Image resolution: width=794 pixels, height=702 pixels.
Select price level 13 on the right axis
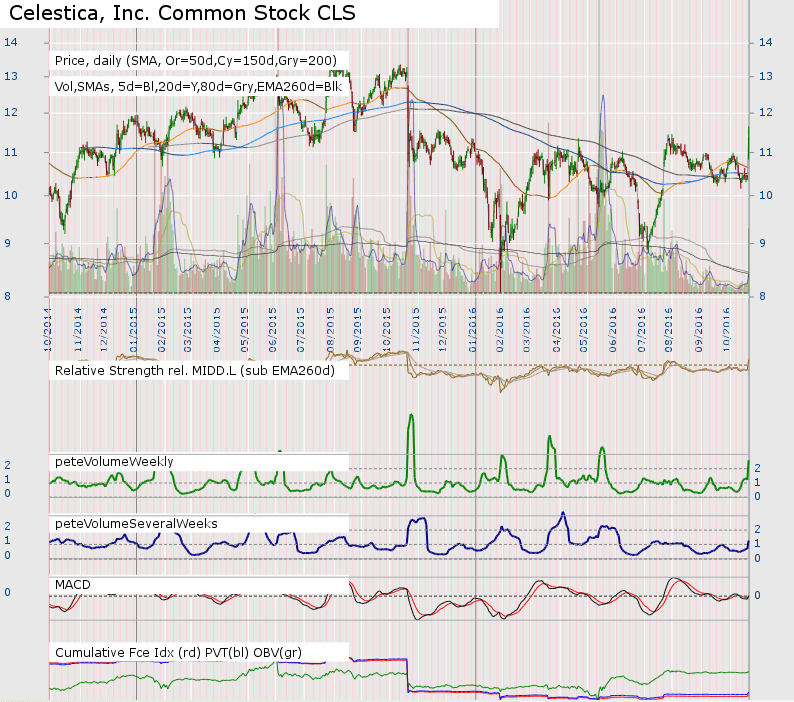(765, 76)
